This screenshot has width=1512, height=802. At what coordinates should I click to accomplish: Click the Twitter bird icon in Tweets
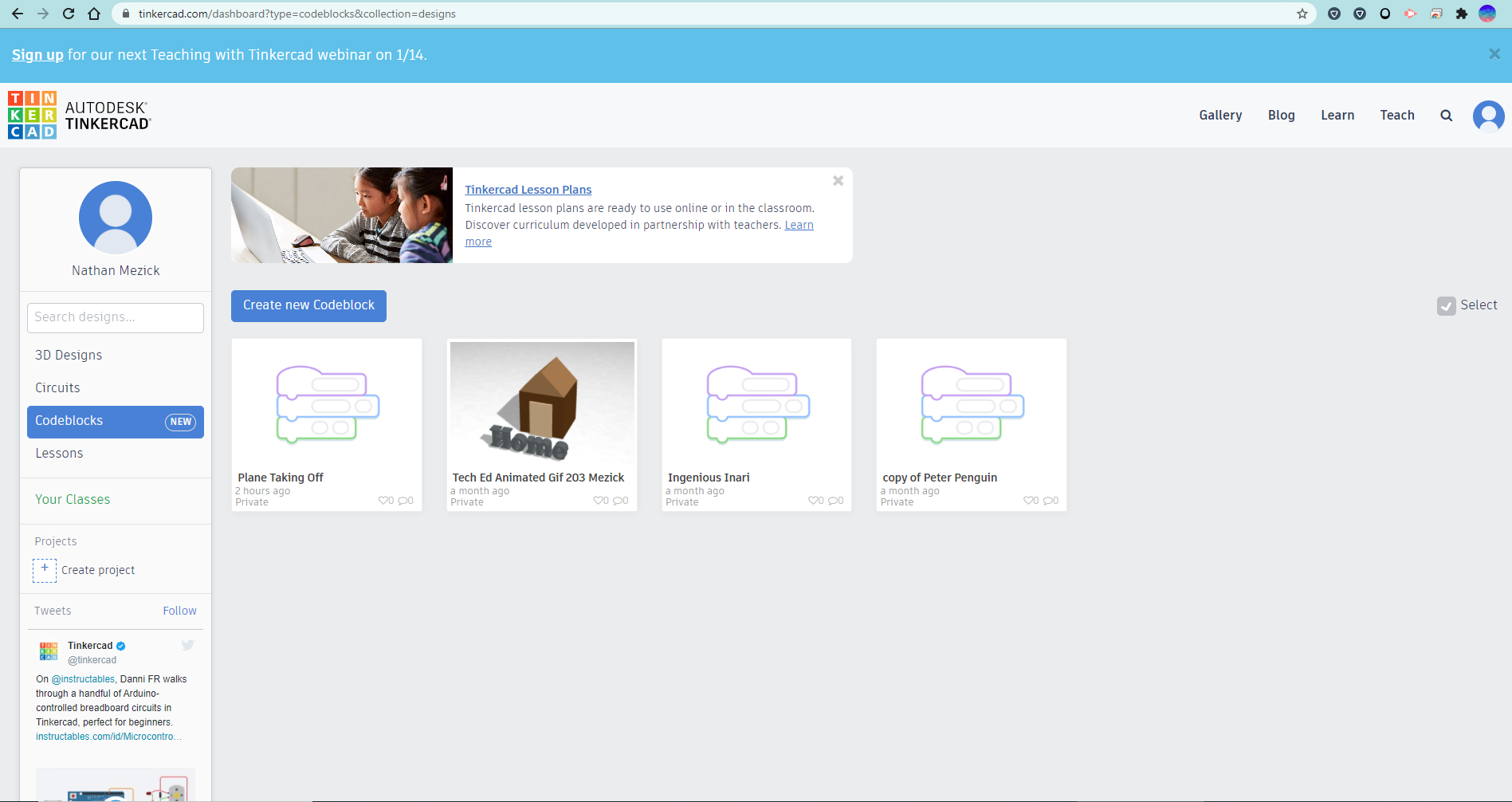(x=187, y=645)
